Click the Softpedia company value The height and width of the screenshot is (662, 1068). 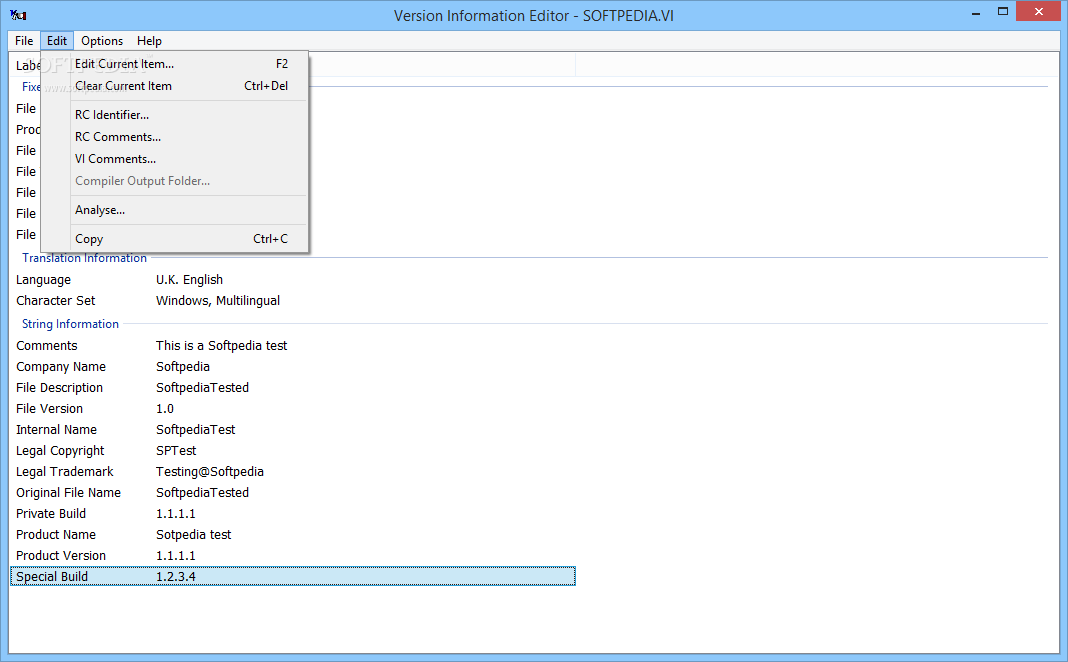pos(183,367)
